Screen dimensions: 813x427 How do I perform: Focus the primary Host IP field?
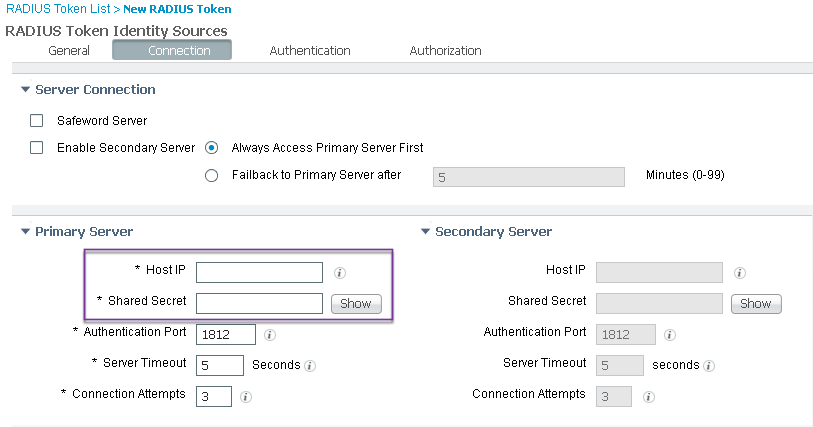click(x=259, y=273)
